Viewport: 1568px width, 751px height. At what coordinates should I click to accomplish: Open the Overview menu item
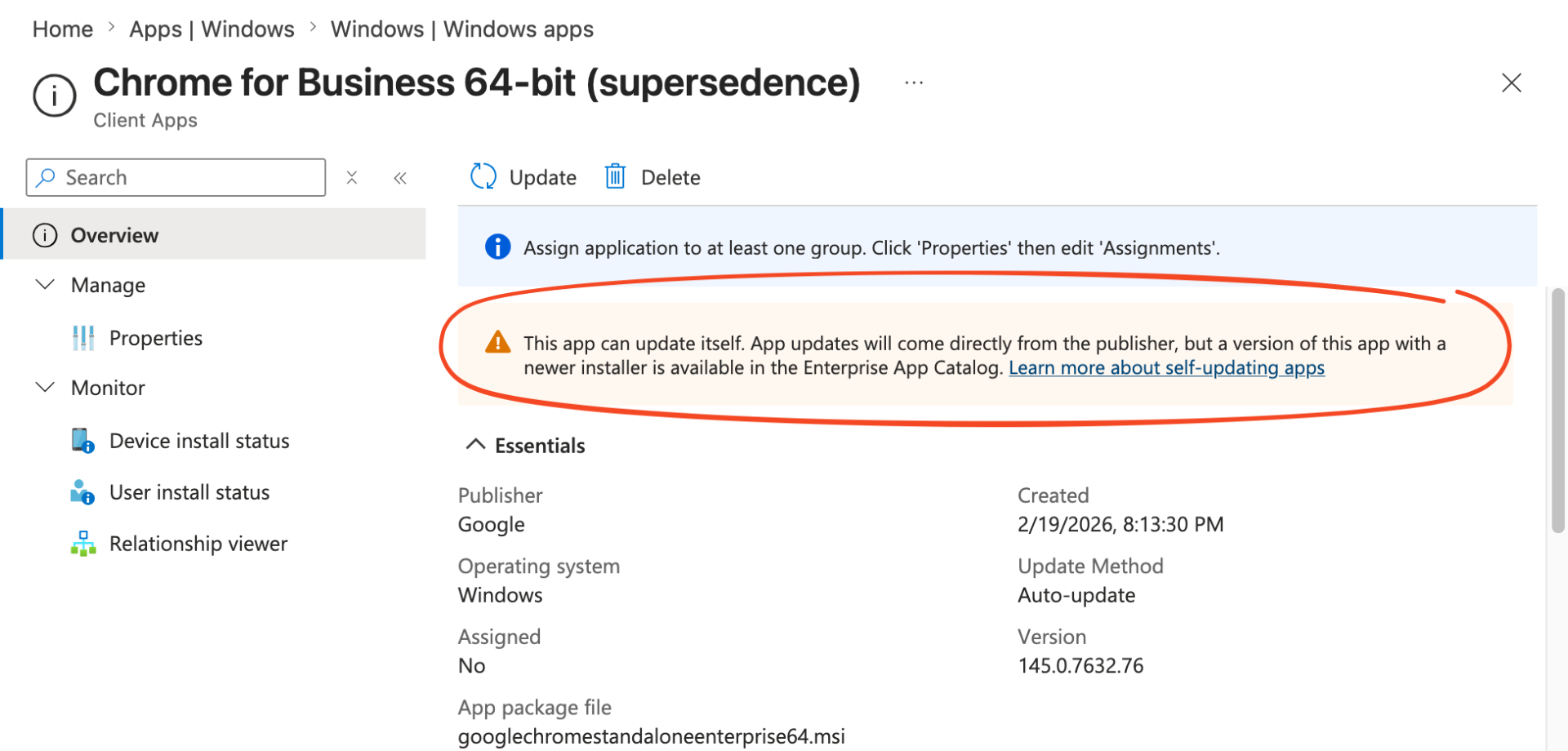click(214, 235)
